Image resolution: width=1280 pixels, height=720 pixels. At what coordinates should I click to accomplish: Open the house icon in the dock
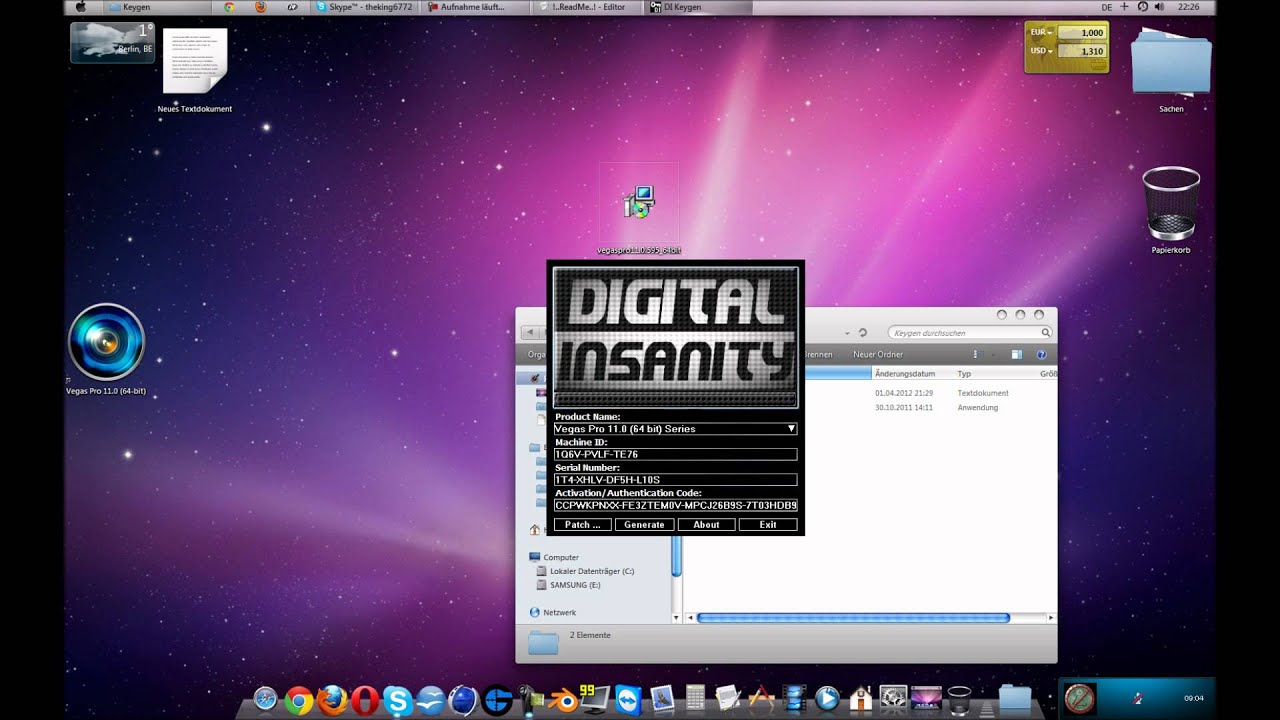pos(860,700)
